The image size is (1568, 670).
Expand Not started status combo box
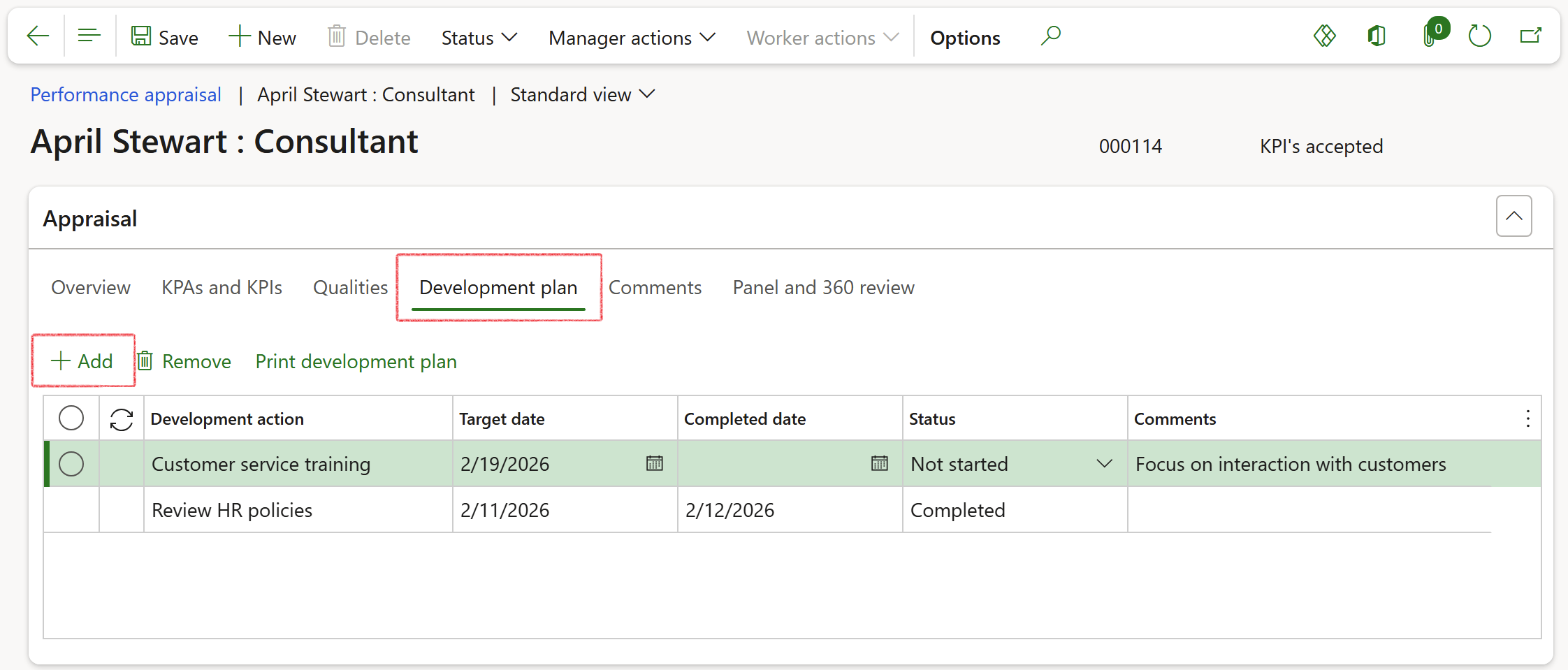point(1104,464)
